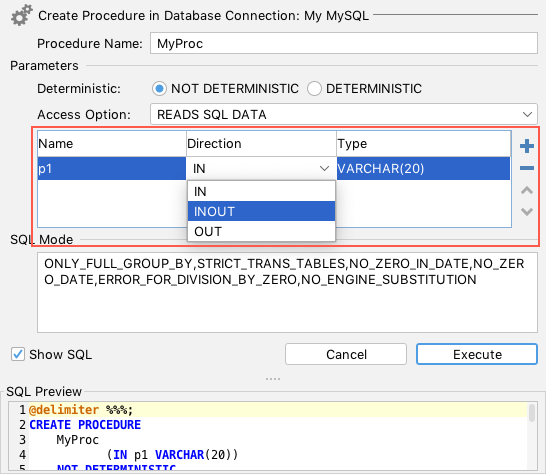Remove selected parameter with minus icon
546x474 pixels.
[x=526, y=168]
